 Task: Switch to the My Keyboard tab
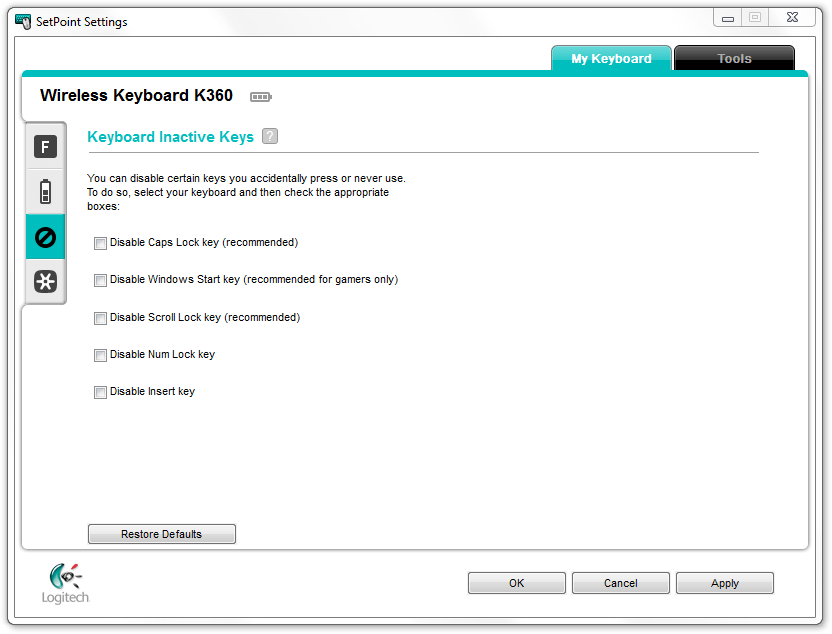(611, 59)
